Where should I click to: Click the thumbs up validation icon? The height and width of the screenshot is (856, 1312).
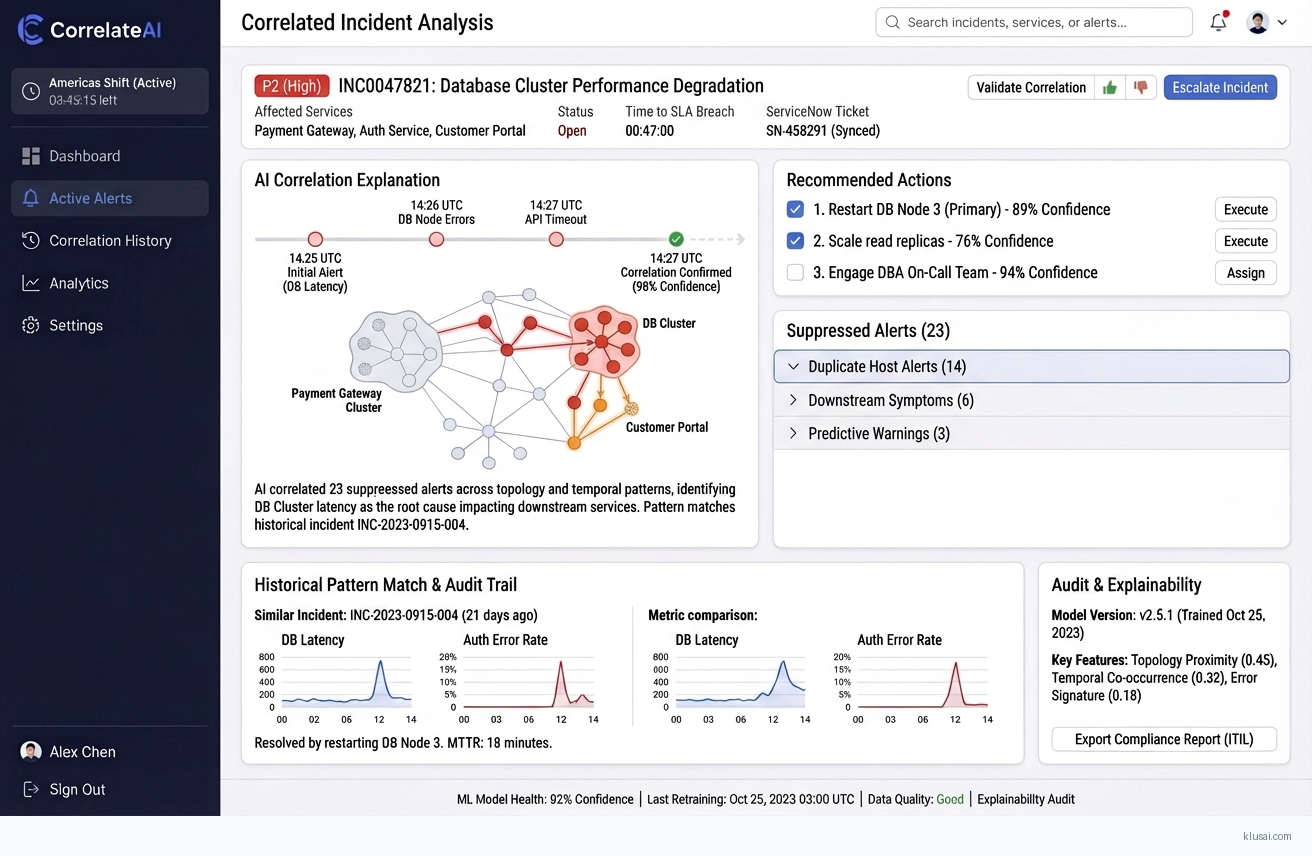1109,88
